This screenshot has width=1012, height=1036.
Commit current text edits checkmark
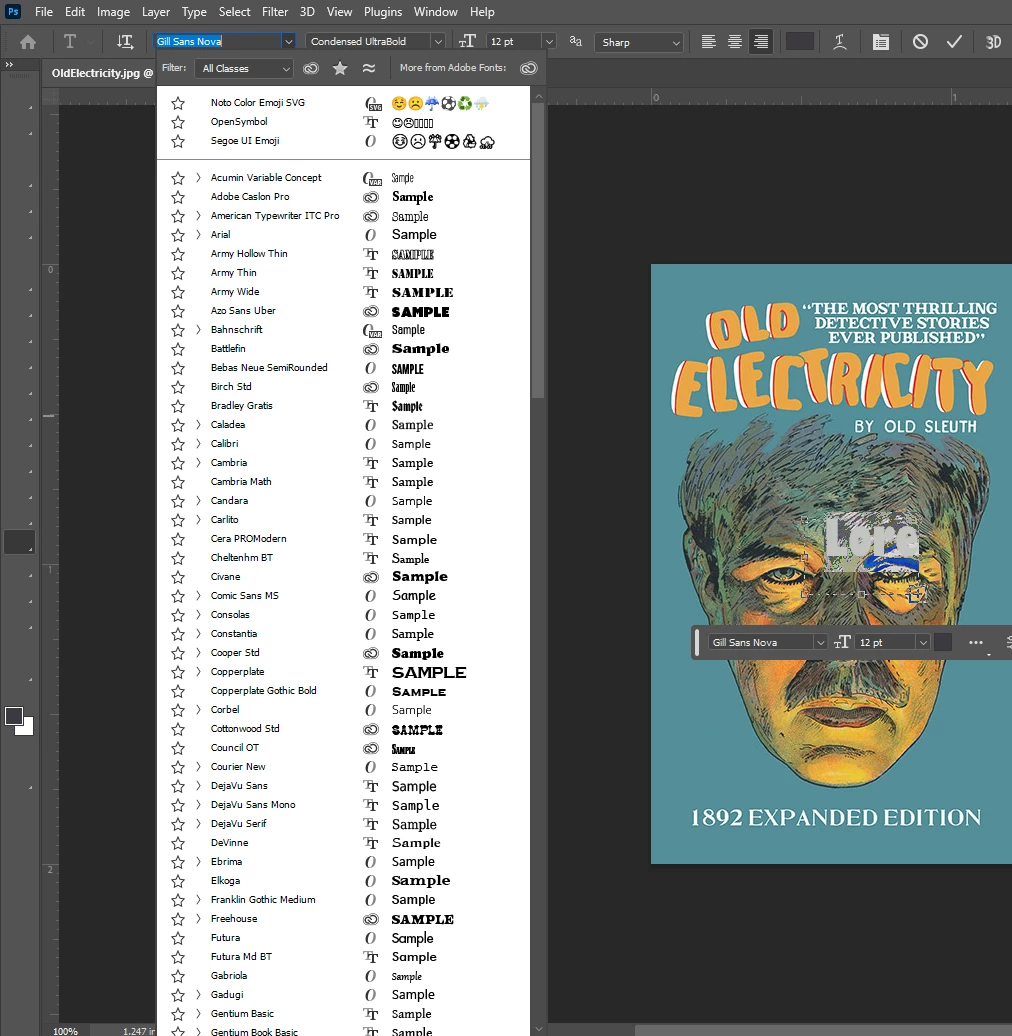coord(954,42)
